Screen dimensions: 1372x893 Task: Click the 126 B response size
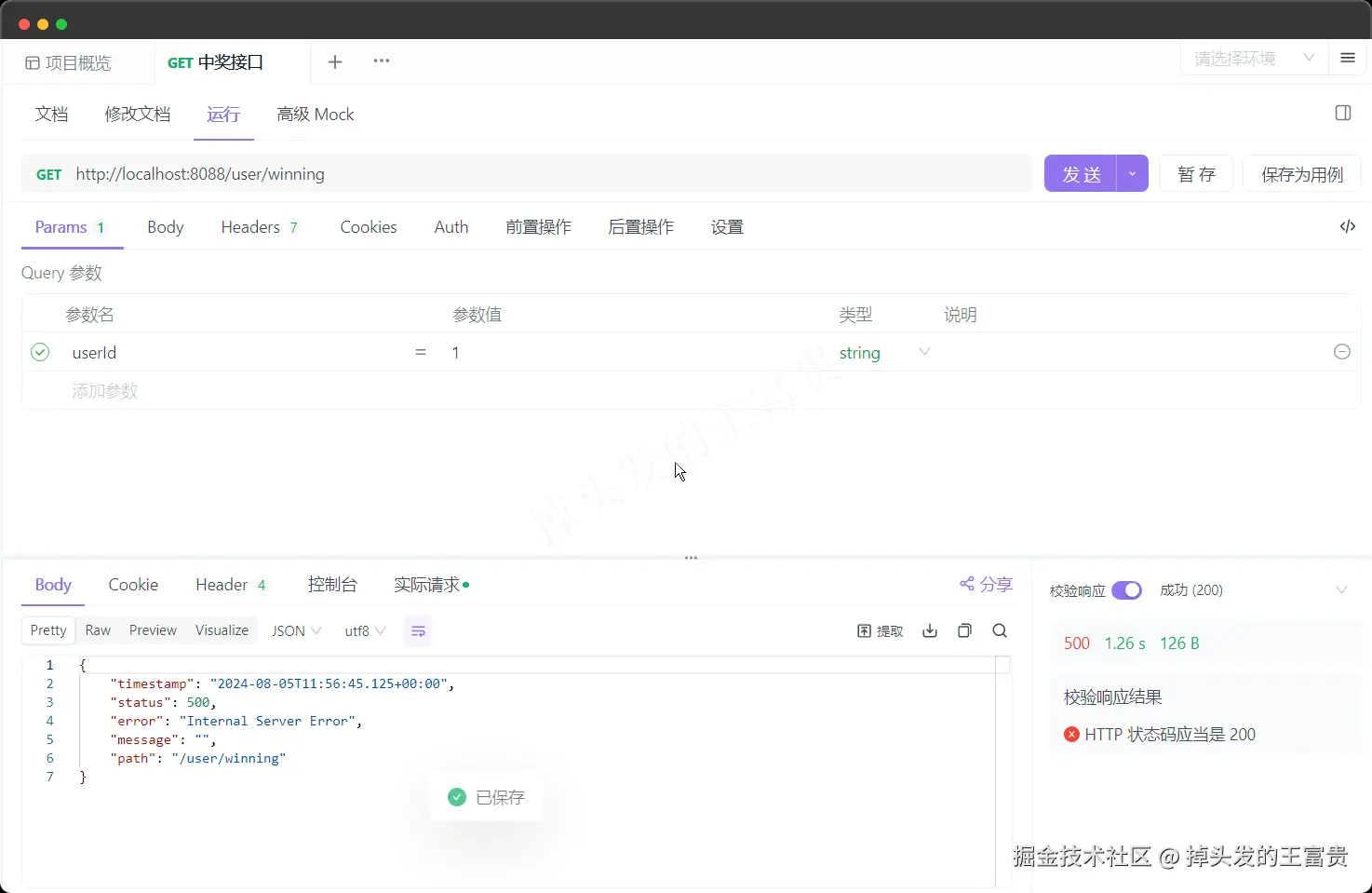click(x=1179, y=643)
